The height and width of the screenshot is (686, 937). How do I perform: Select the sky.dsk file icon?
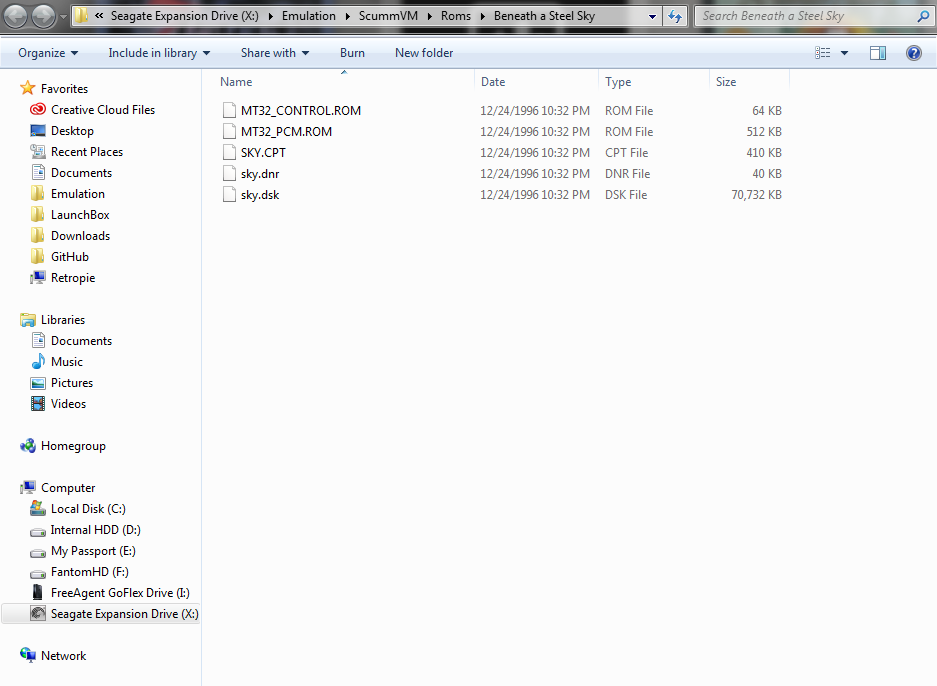229,194
